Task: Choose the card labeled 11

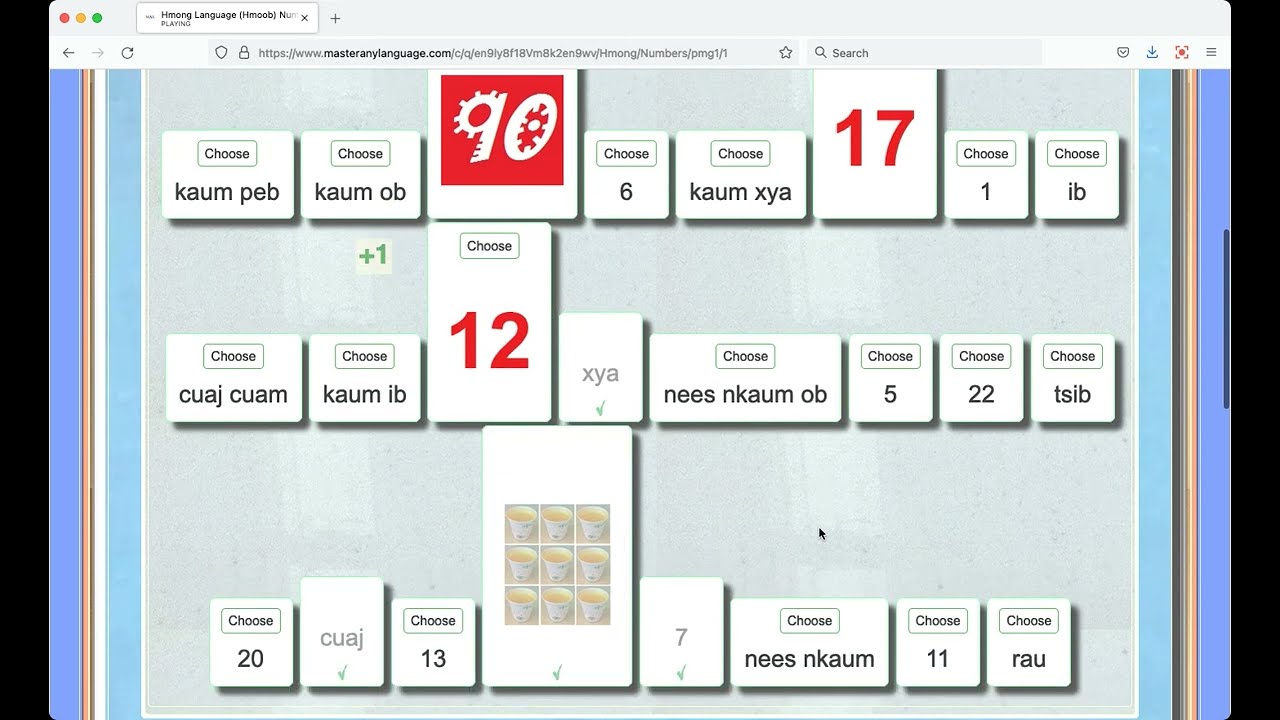Action: tap(937, 621)
